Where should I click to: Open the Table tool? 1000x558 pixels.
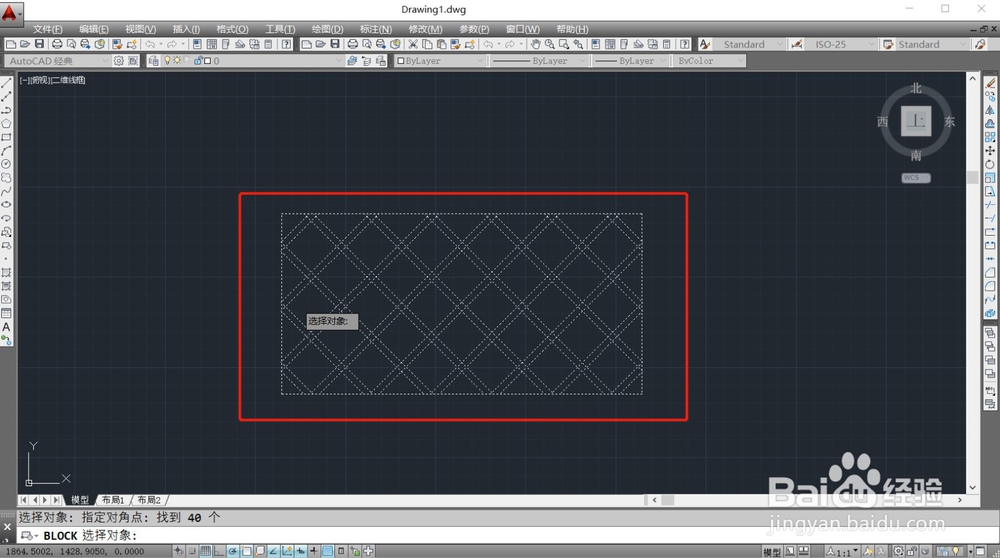6,313
